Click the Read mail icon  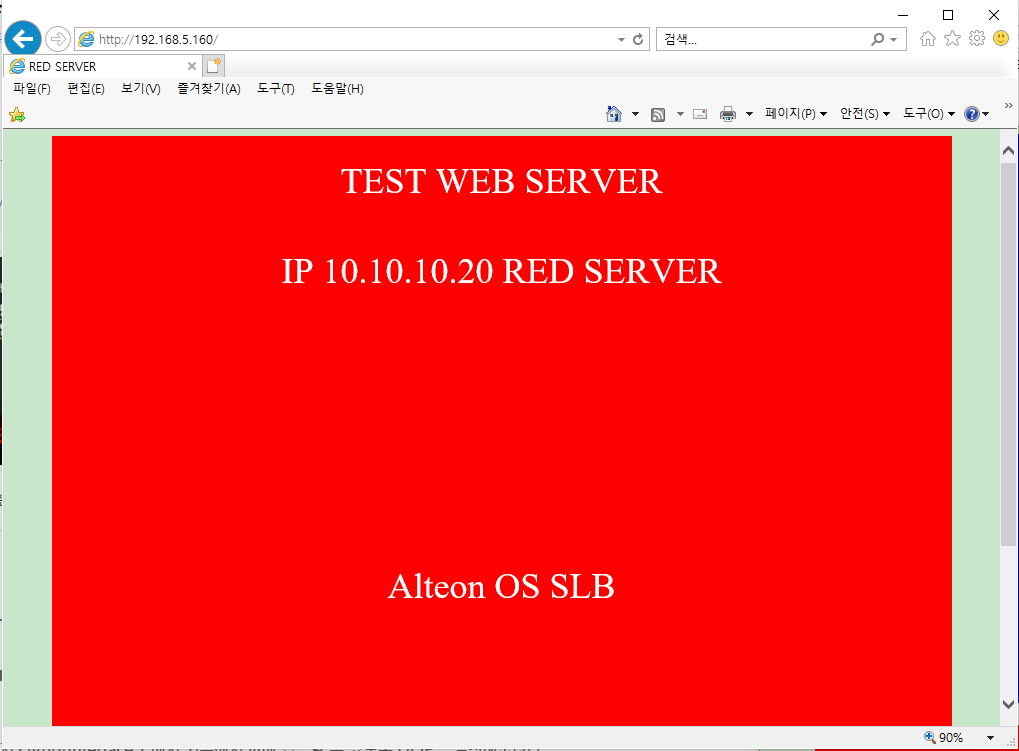pos(700,114)
